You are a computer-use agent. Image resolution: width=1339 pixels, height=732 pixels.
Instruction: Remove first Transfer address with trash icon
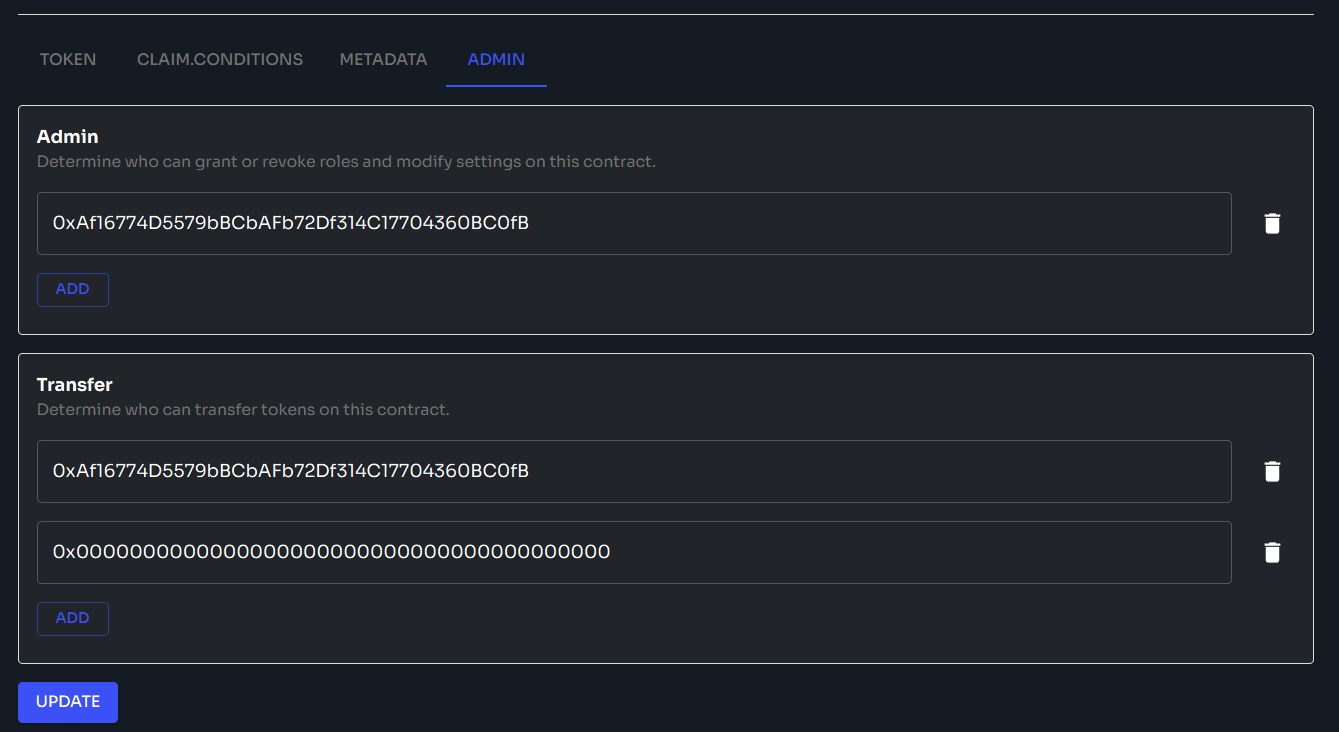(x=1271, y=471)
